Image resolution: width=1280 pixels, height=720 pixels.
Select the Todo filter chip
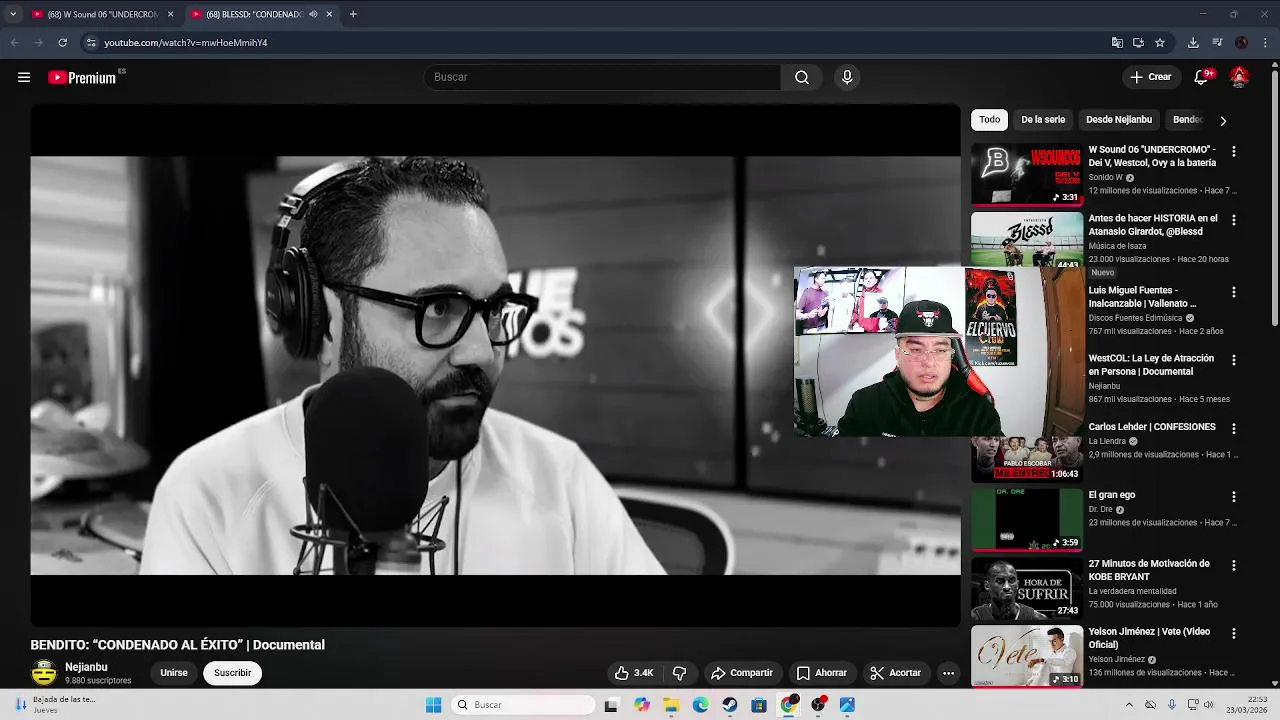click(989, 120)
